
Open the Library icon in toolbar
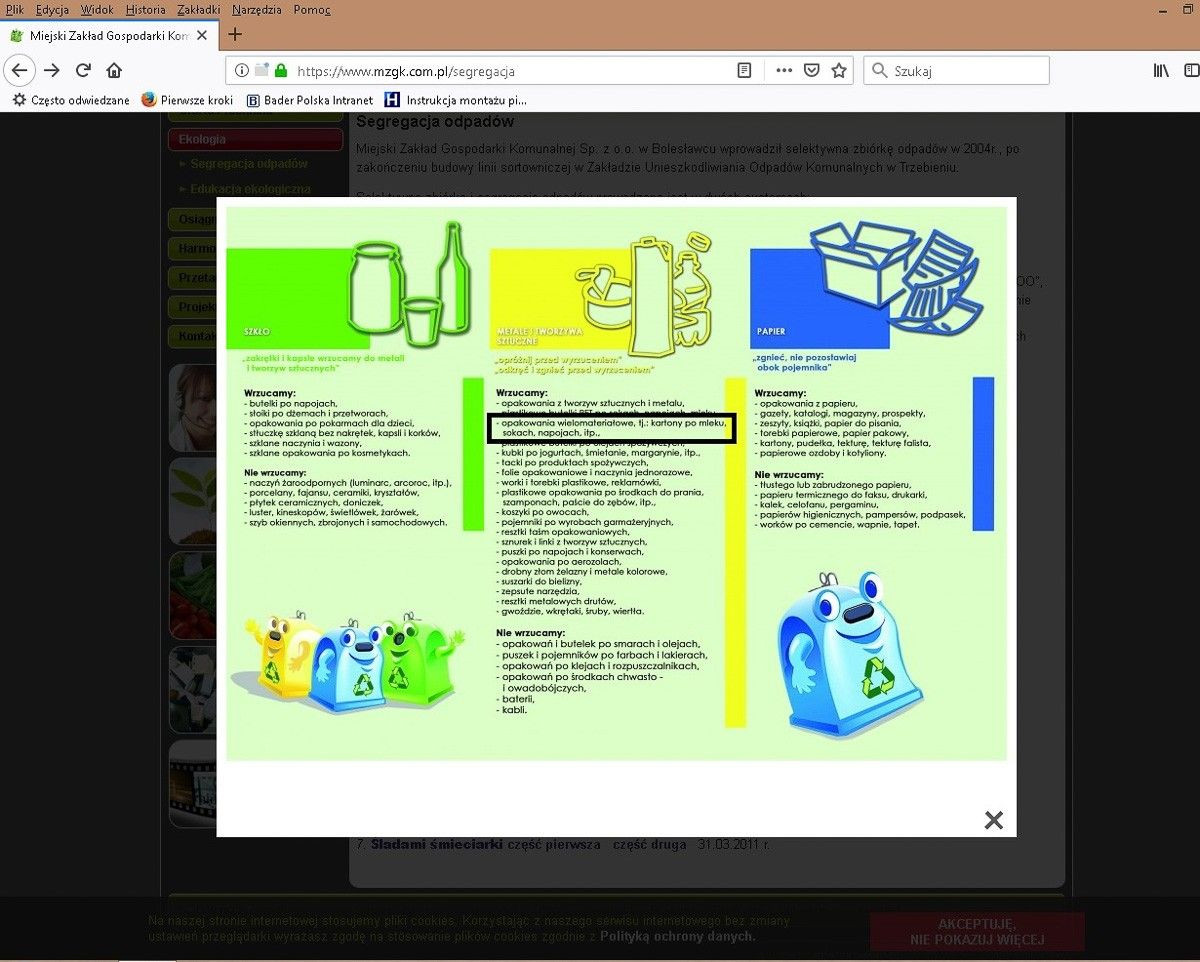1161,71
